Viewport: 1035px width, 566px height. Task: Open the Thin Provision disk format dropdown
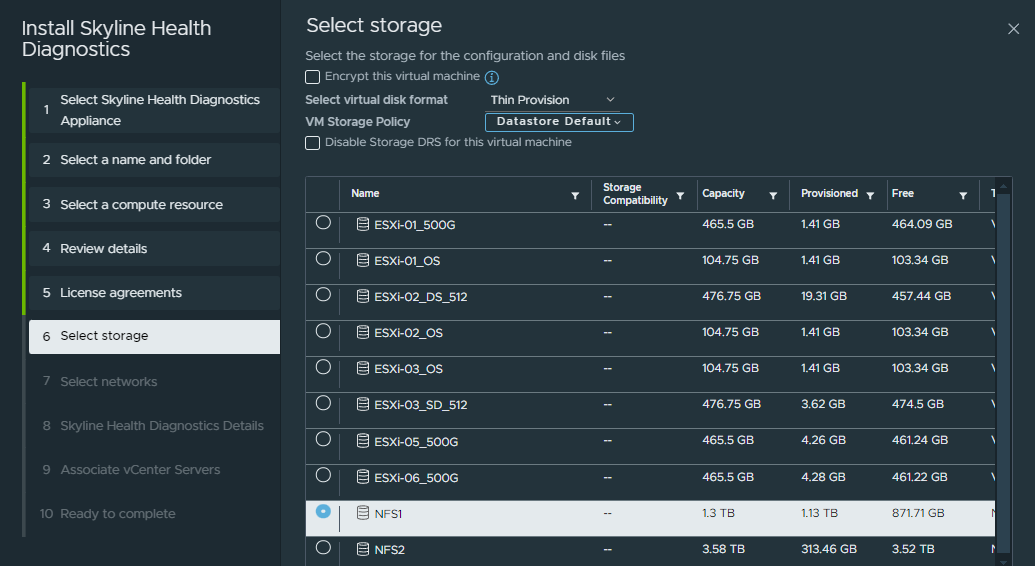[552, 100]
